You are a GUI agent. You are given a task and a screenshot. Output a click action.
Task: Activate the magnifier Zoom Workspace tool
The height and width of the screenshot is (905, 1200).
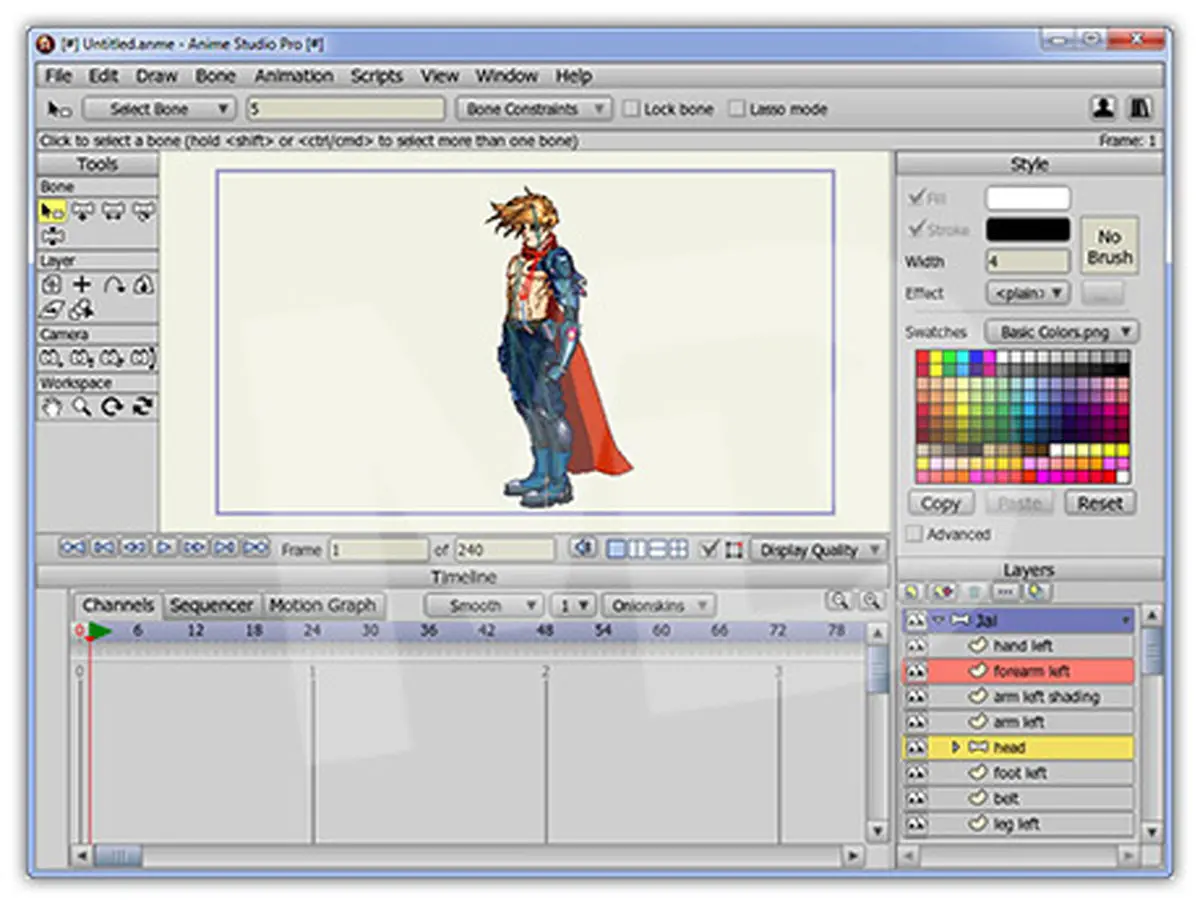(82, 407)
